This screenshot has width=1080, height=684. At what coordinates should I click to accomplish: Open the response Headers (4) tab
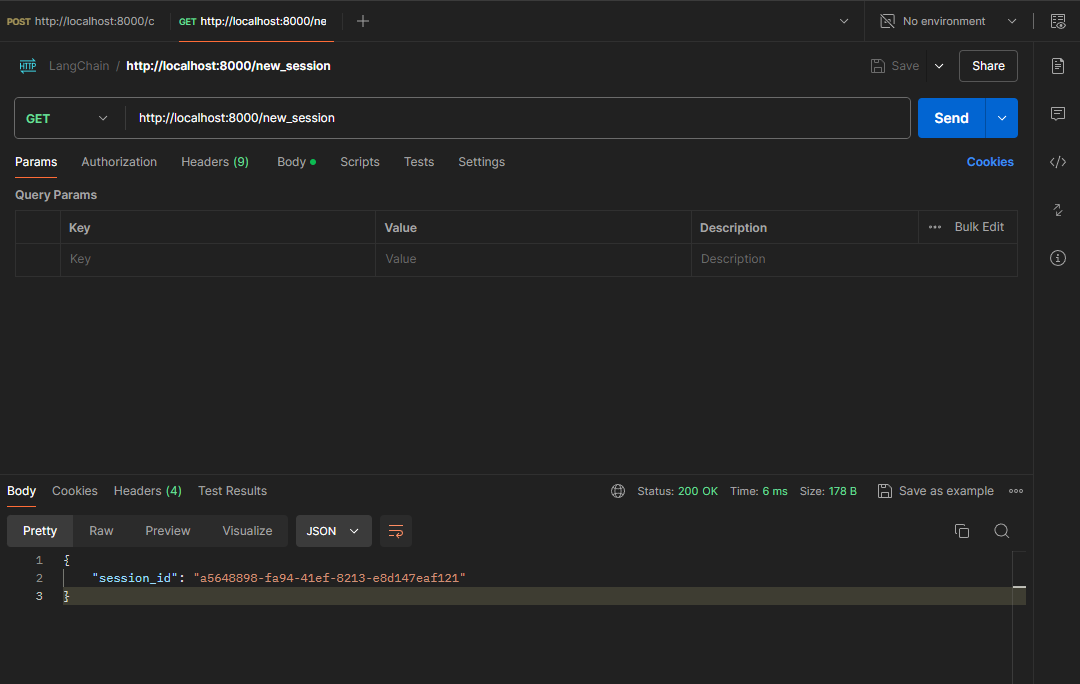click(x=147, y=491)
